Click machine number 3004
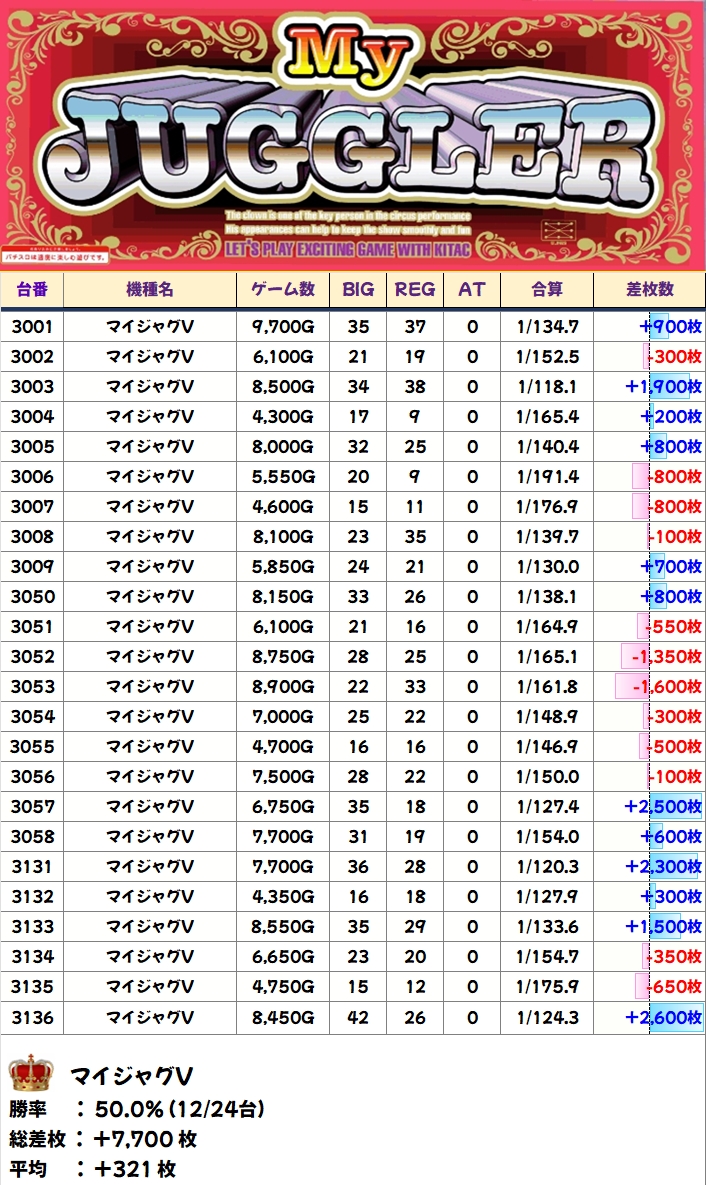The height and width of the screenshot is (1185, 706). [32, 416]
